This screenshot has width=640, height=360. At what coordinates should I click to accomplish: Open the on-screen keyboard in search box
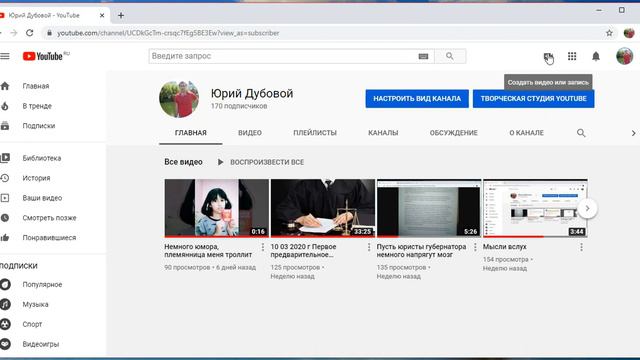coord(423,56)
